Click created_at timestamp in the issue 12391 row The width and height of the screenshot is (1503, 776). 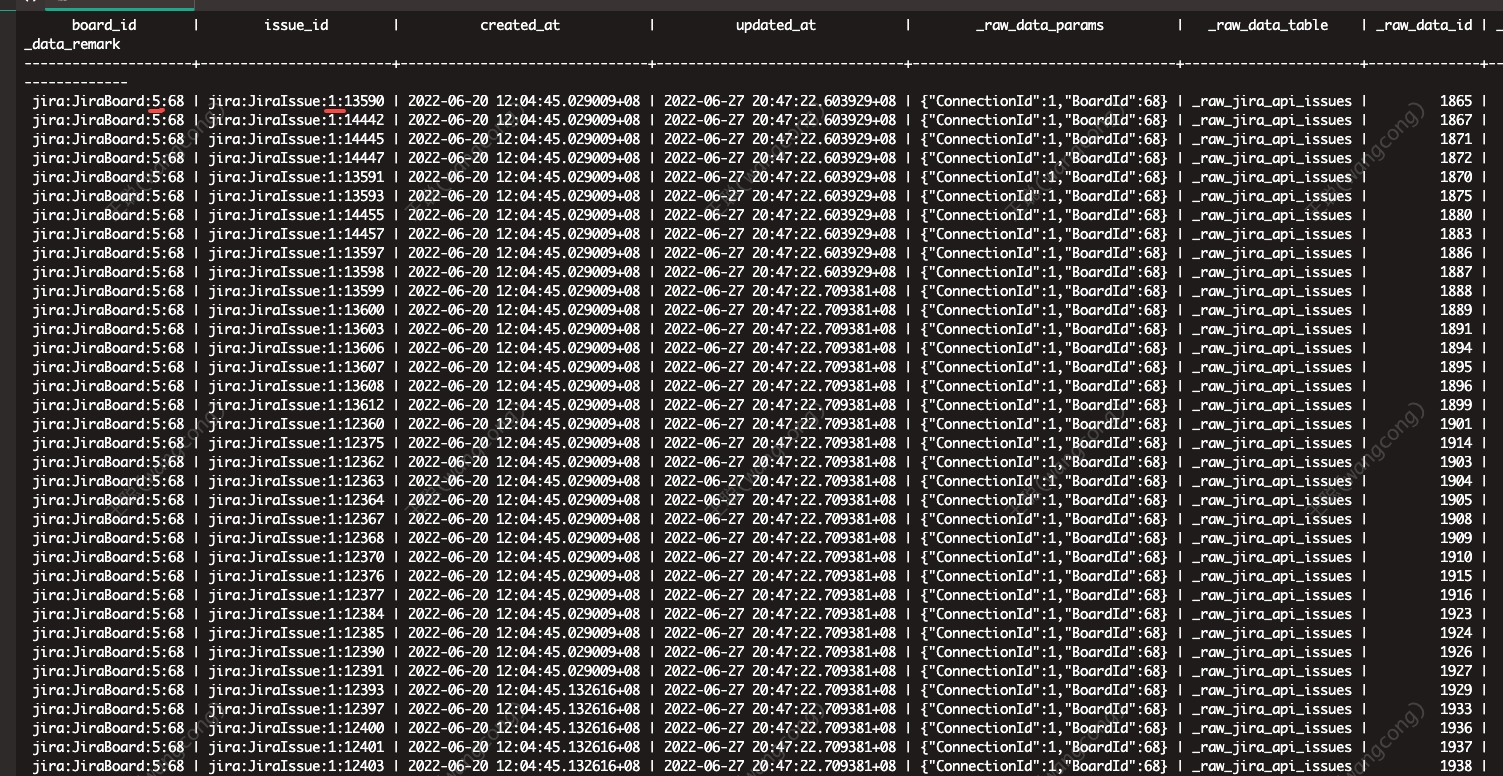point(524,671)
